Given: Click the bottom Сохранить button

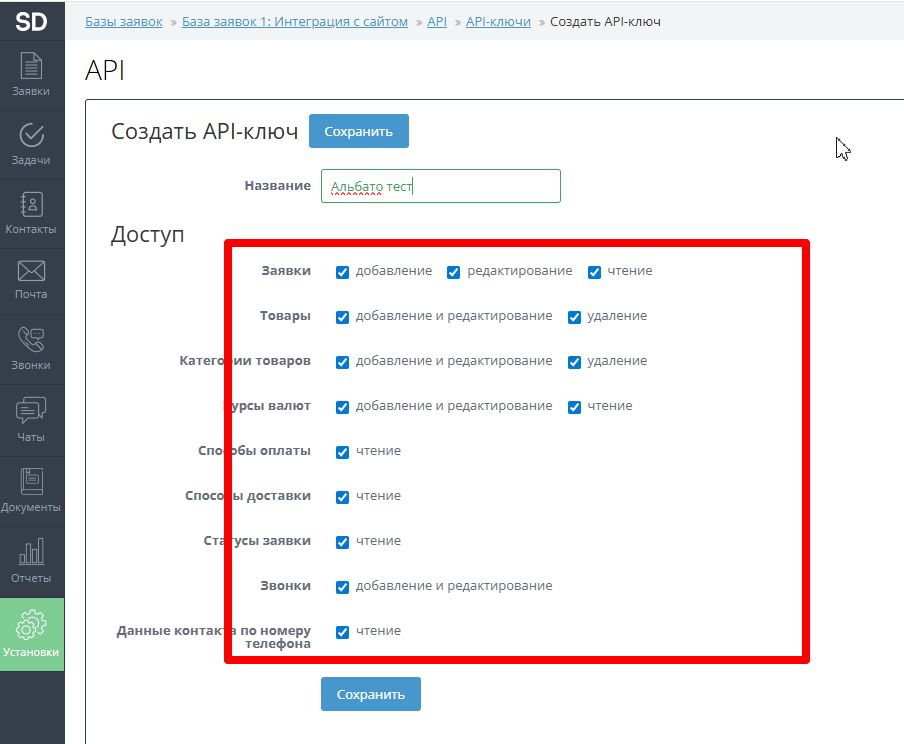Looking at the screenshot, I should (370, 694).
